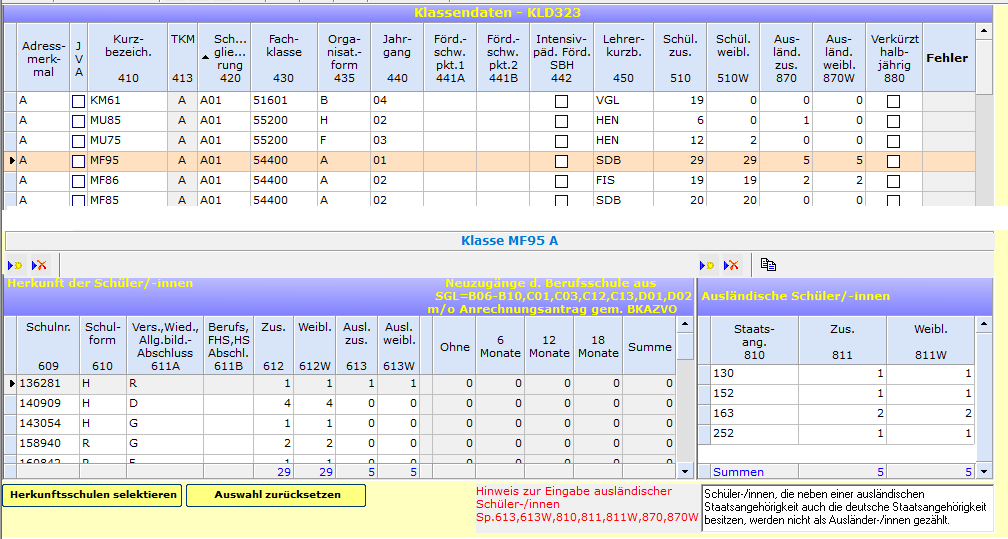1008x539 pixels.
Task: Click scroll-up arrow of Klassendaten table
Action: click(x=984, y=30)
